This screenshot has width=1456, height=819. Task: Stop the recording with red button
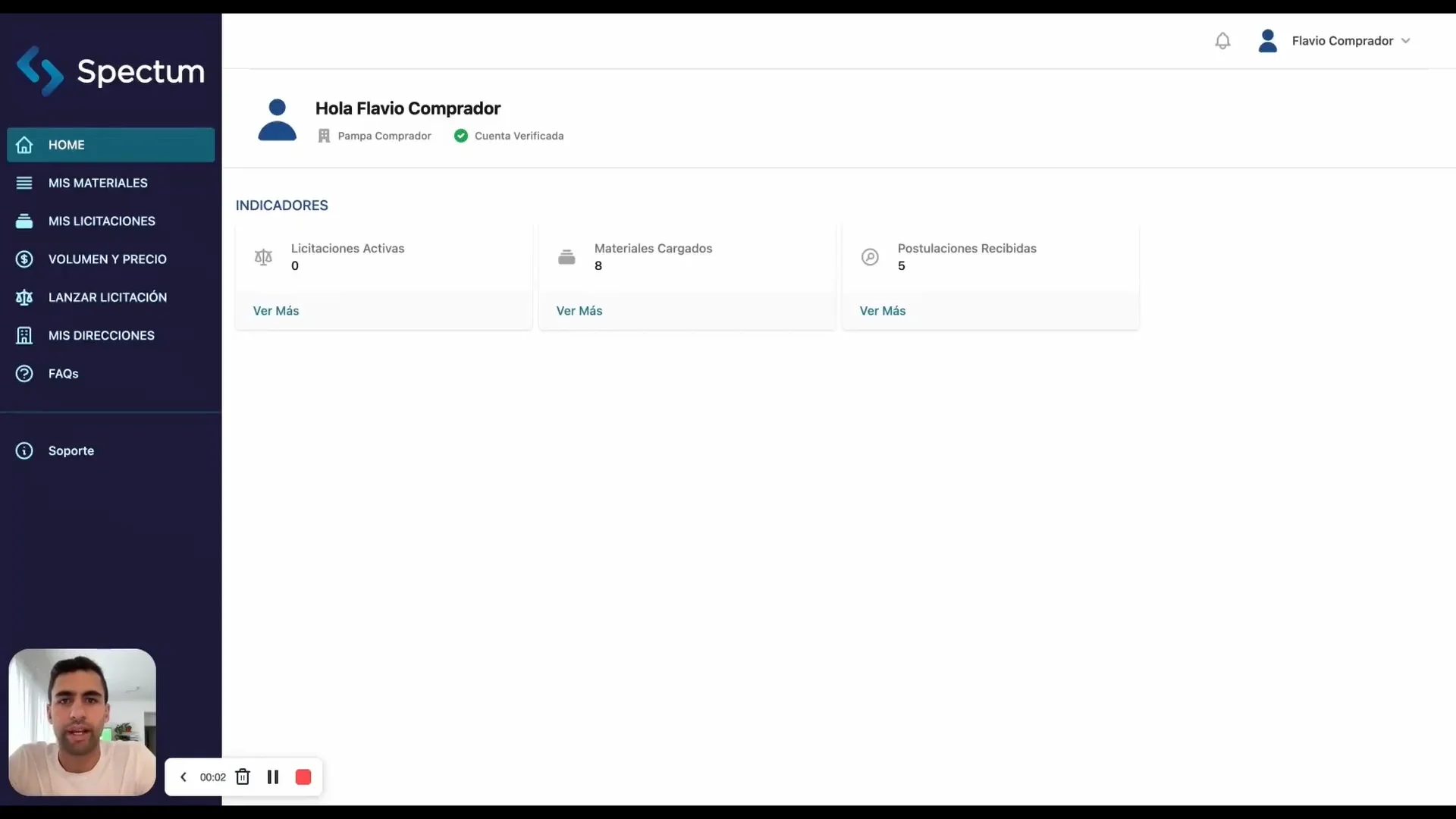click(x=303, y=777)
